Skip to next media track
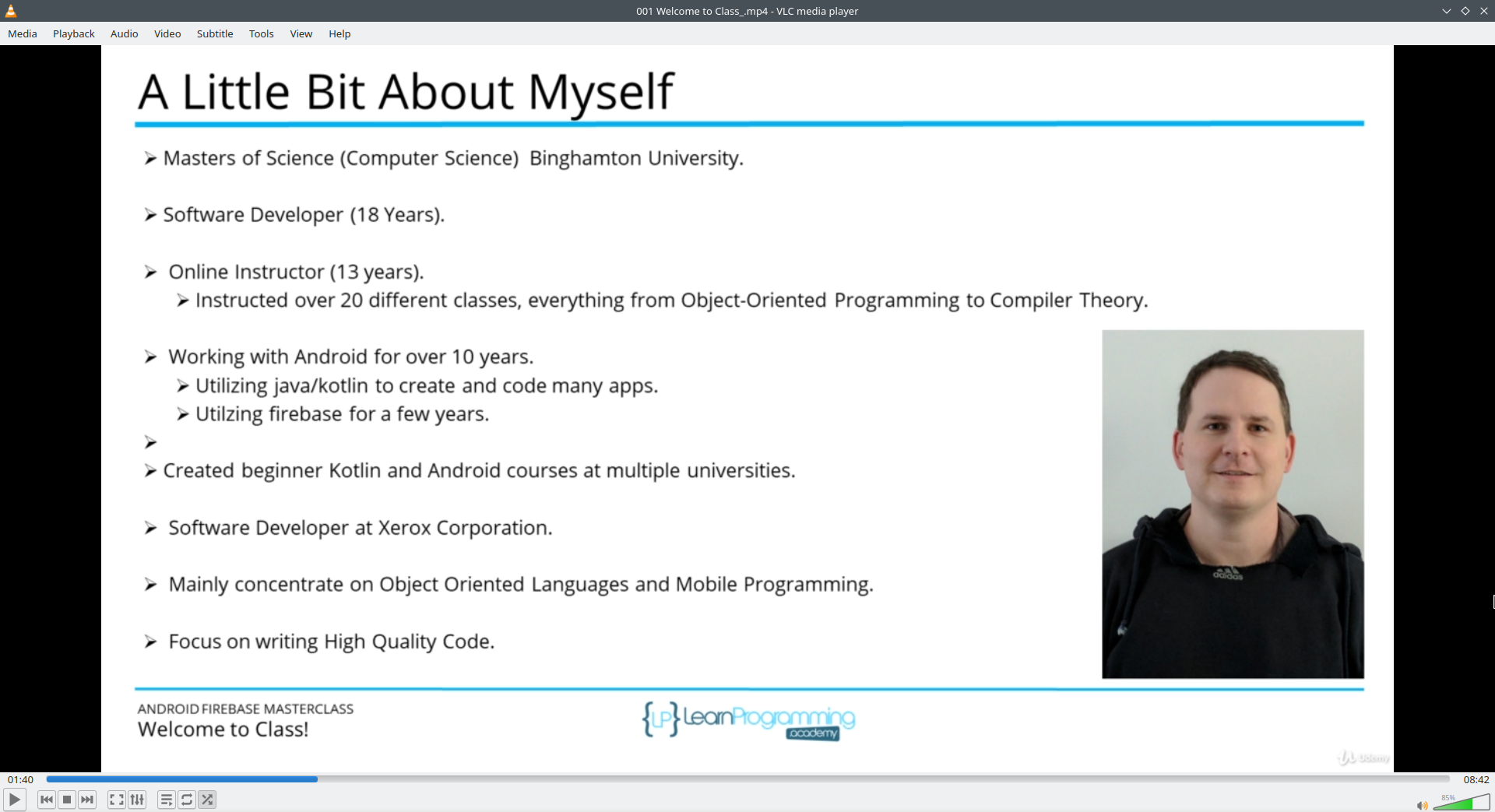The image size is (1495, 812). (x=87, y=800)
